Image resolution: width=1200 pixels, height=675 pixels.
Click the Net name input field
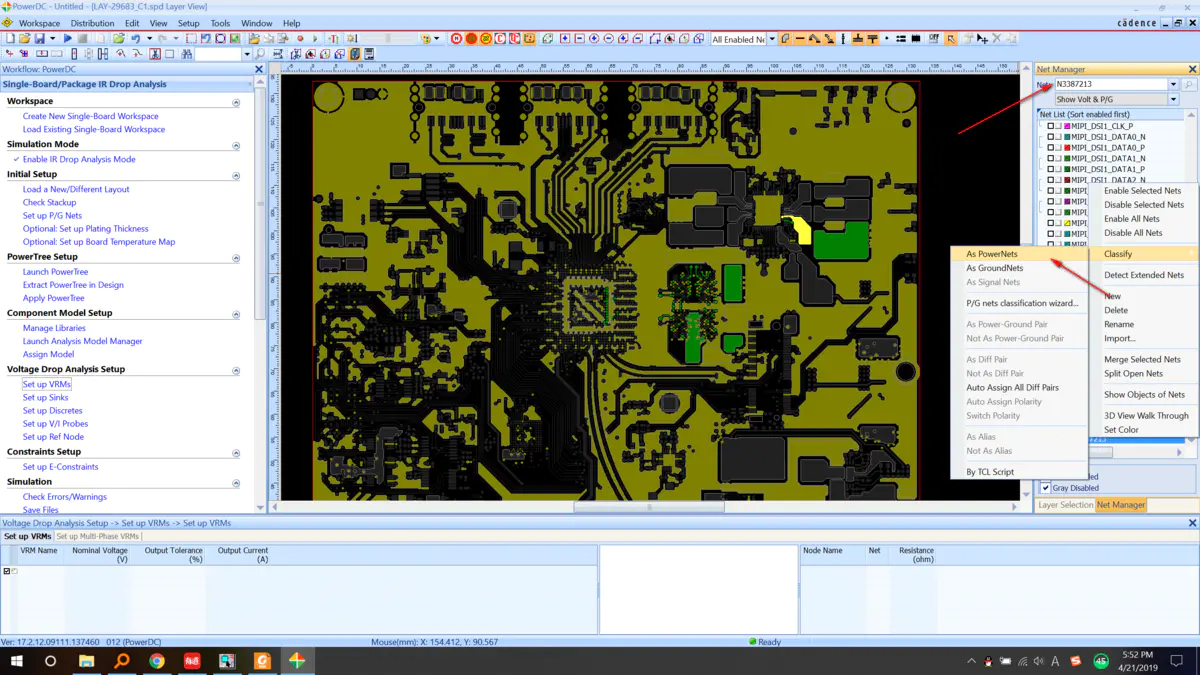1111,85
